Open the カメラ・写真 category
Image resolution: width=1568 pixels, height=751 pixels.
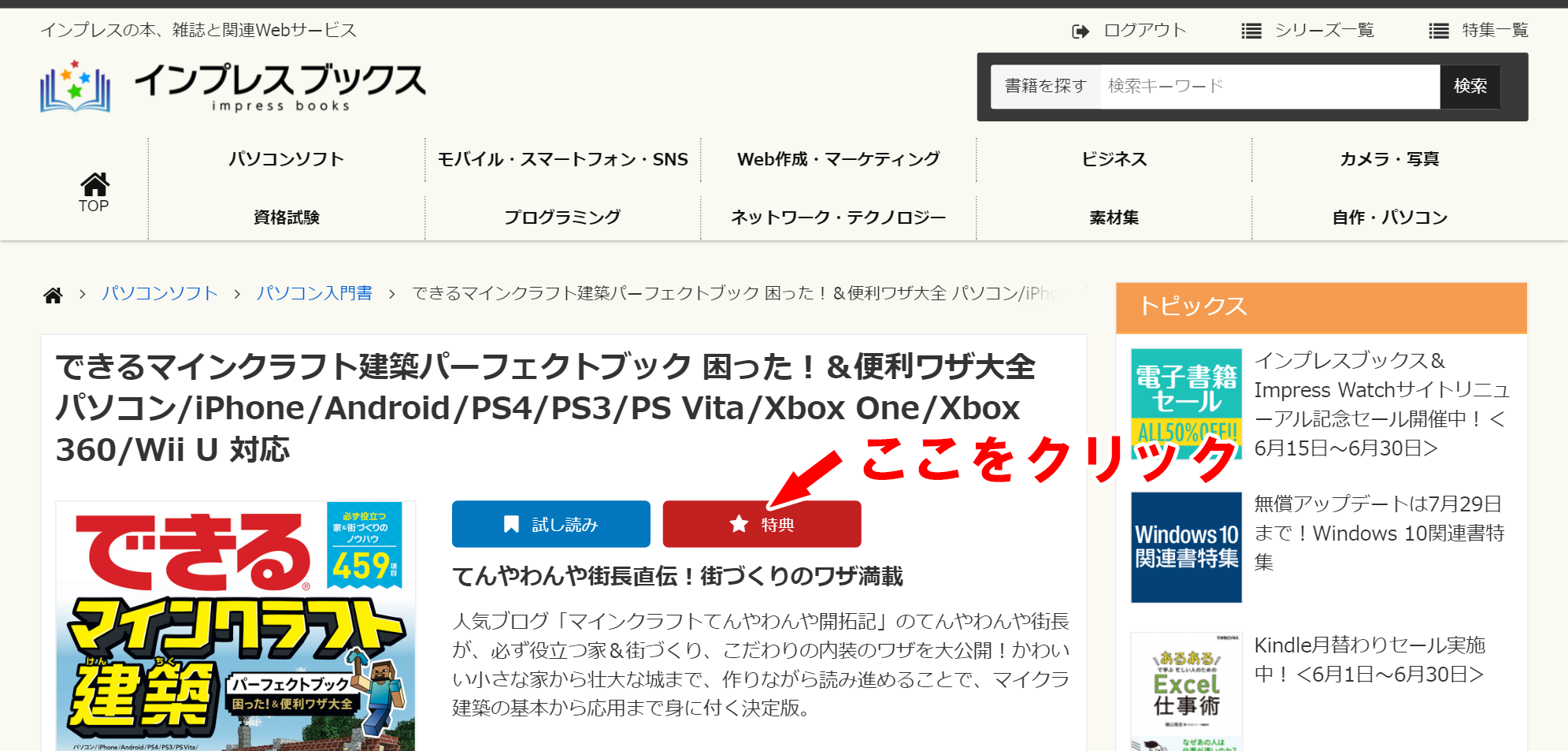click(x=1390, y=159)
